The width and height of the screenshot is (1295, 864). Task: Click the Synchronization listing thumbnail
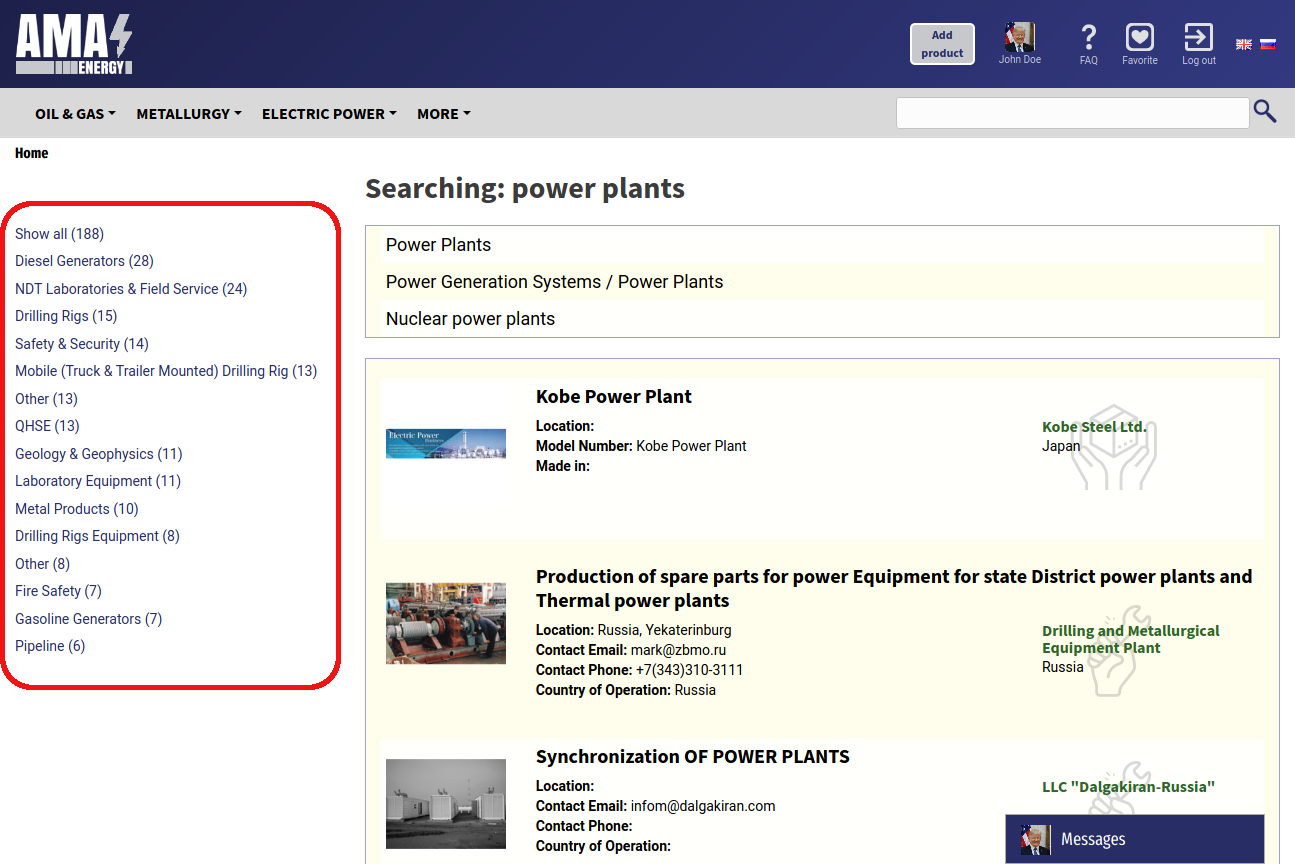(x=446, y=803)
